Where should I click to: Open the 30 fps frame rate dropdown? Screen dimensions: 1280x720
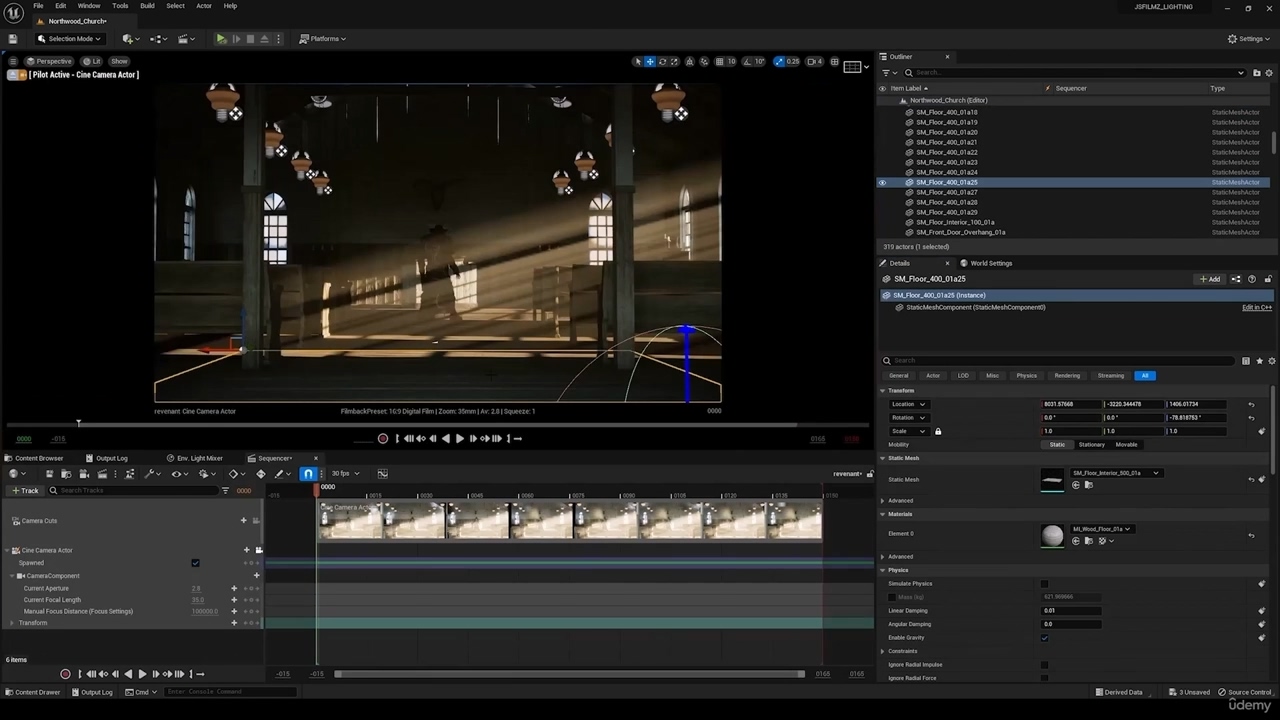tap(345, 474)
